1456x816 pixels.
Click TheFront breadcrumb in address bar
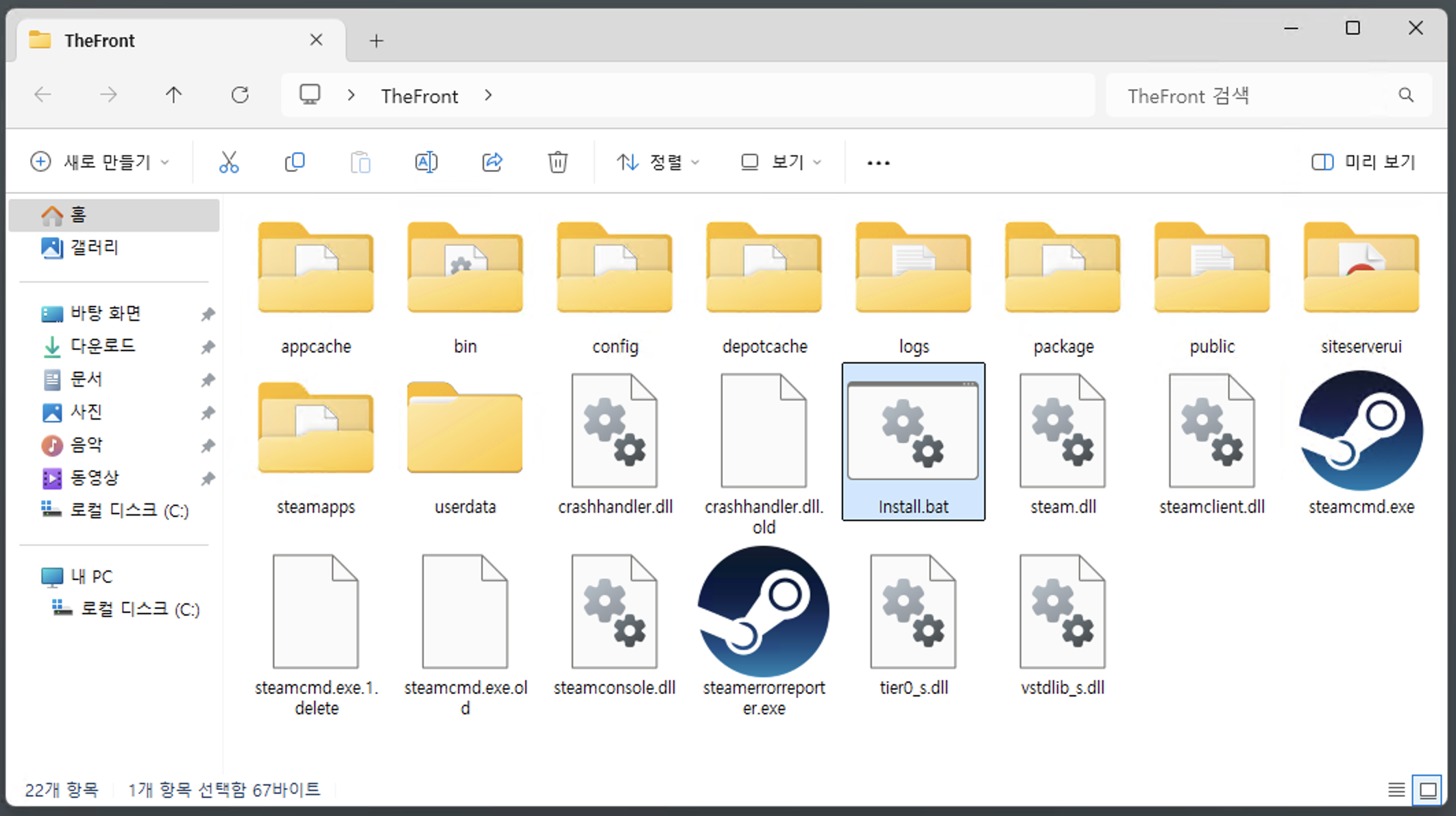click(x=420, y=96)
